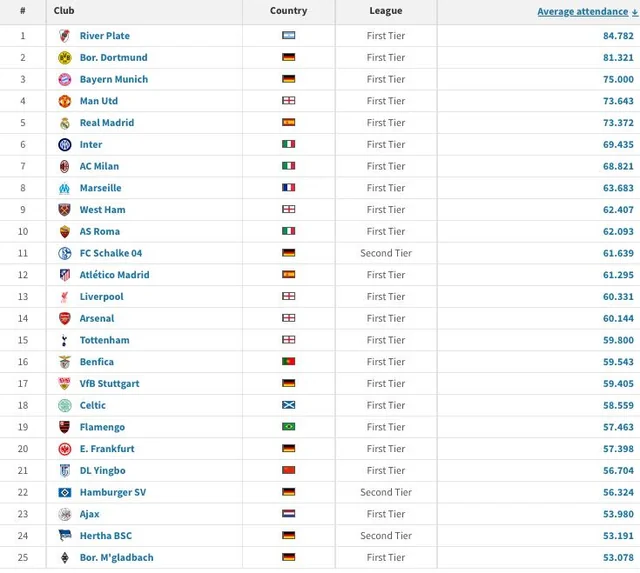Click the Liverpool club crest
The width and height of the screenshot is (640, 573).
[65, 297]
